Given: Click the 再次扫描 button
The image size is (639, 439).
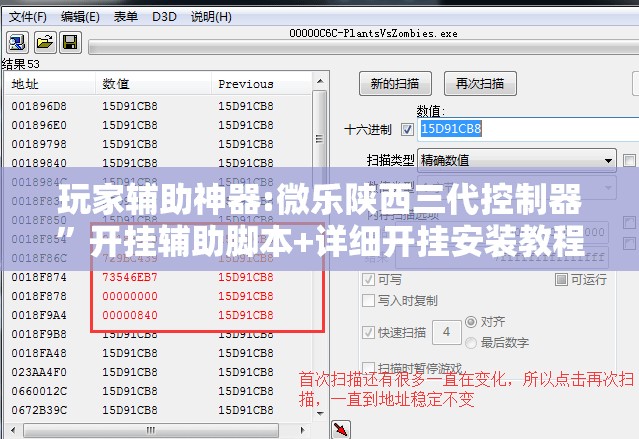Looking at the screenshot, I should [480, 84].
